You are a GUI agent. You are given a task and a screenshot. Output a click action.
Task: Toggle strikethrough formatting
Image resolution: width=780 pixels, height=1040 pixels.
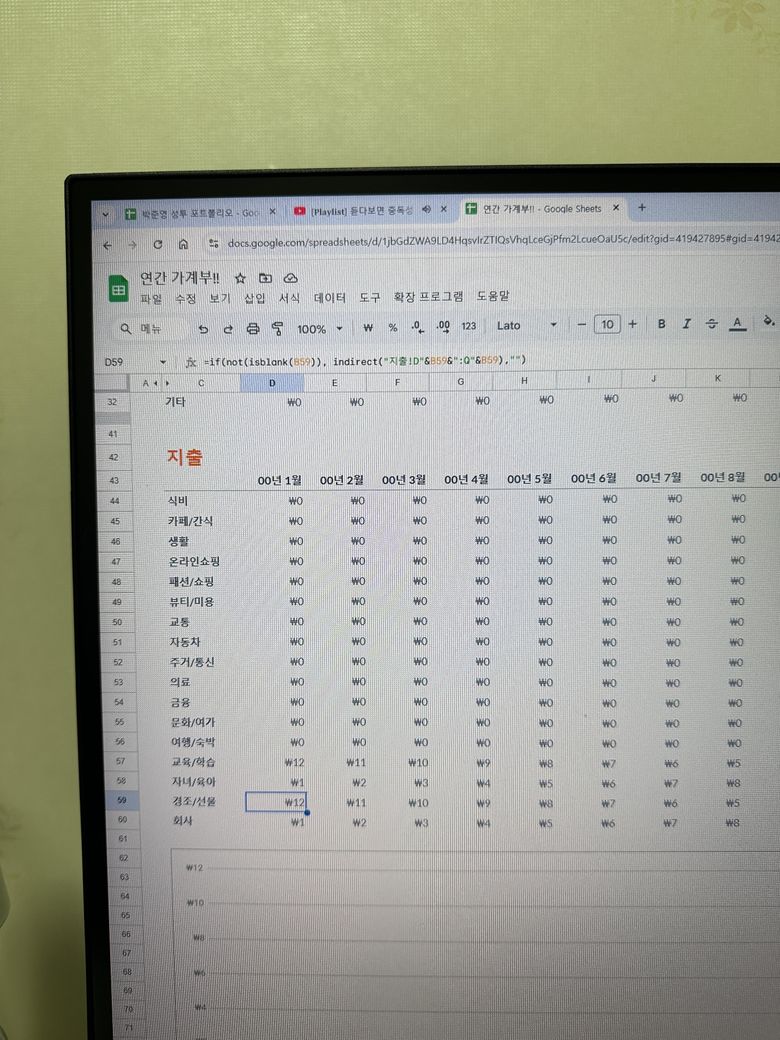pyautogui.click(x=712, y=323)
